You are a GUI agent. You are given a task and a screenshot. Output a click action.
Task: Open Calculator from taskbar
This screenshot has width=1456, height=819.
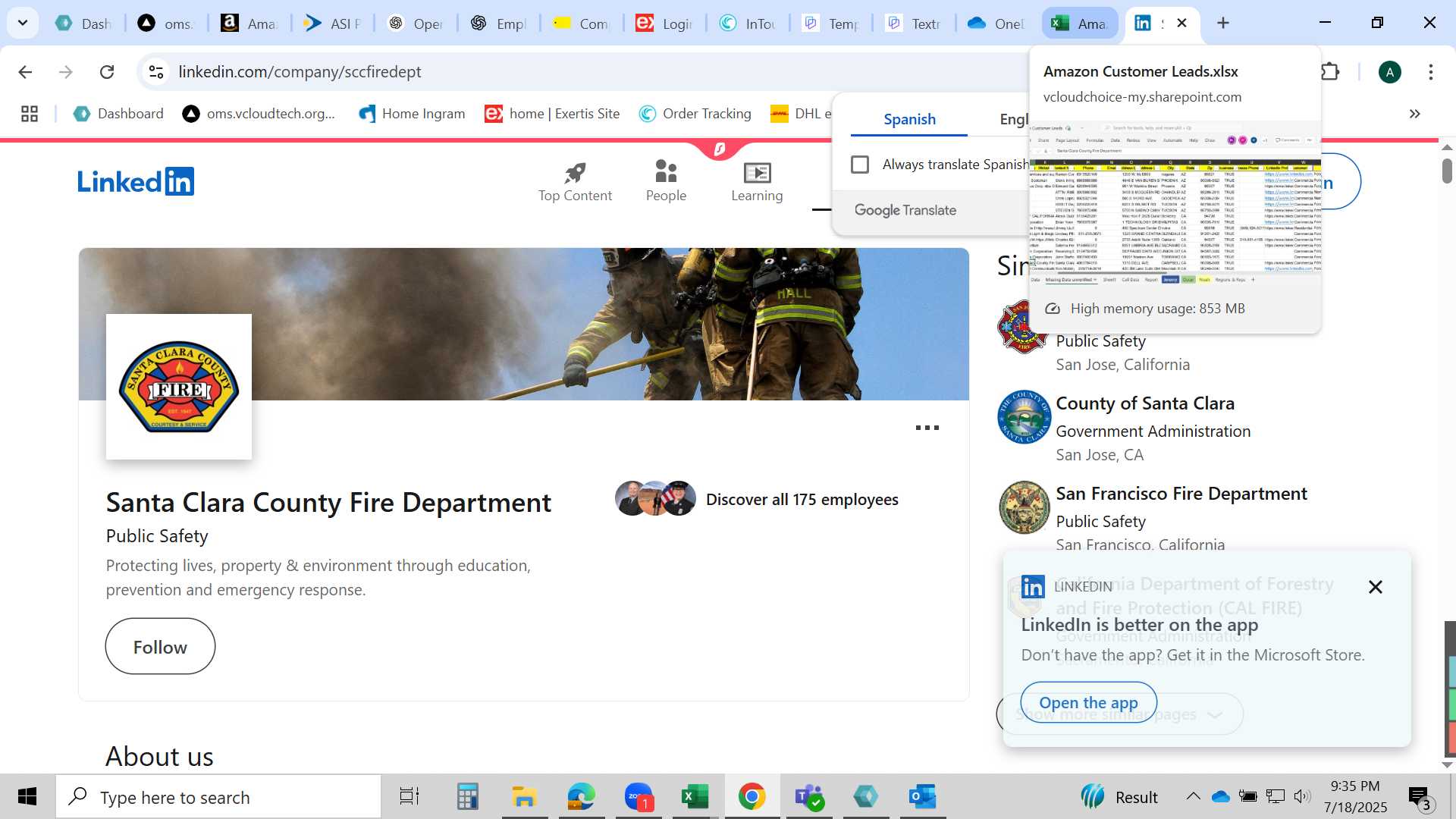coord(467,797)
